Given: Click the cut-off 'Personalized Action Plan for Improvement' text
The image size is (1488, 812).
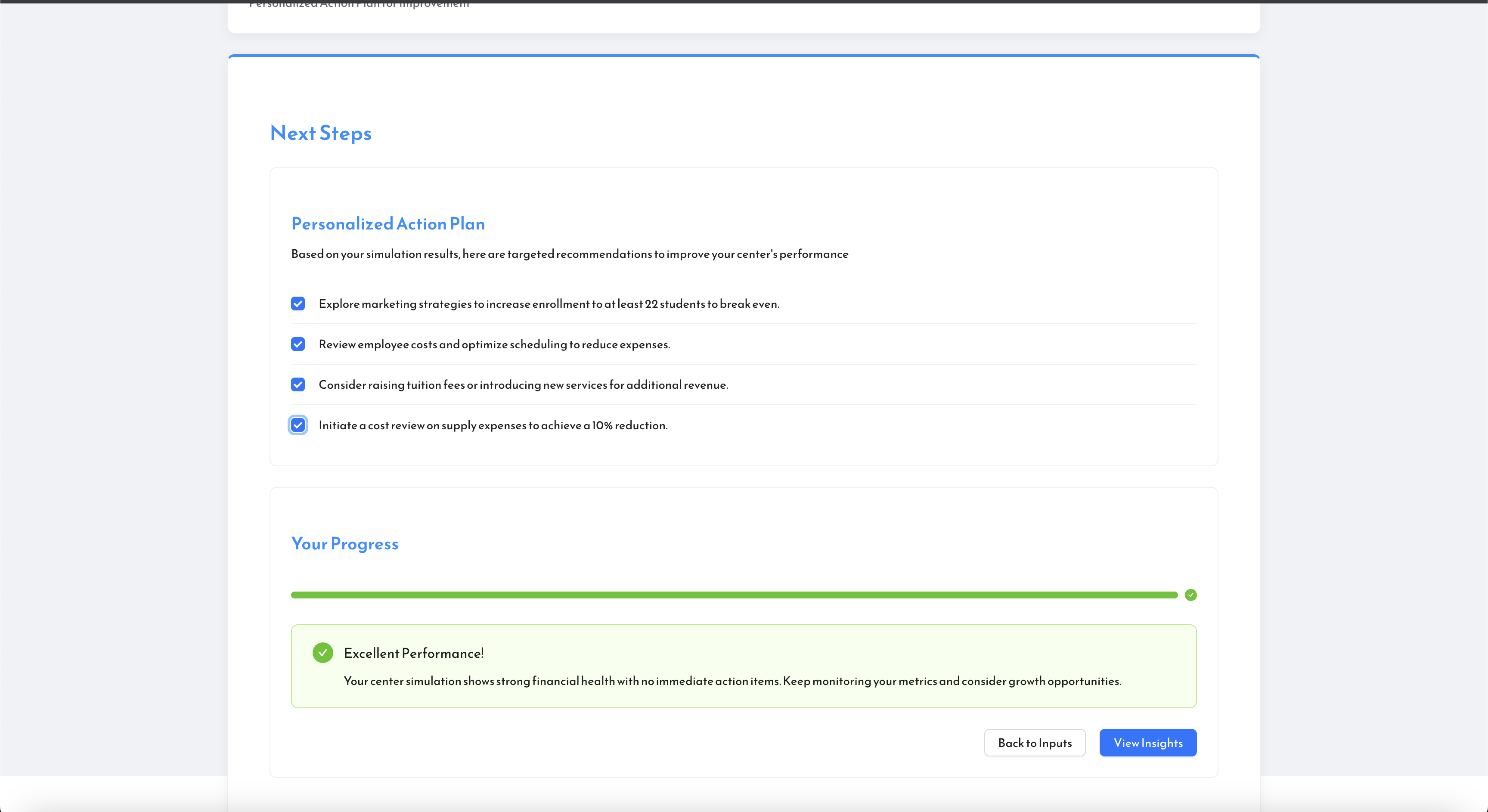Looking at the screenshot, I should [x=359, y=5].
